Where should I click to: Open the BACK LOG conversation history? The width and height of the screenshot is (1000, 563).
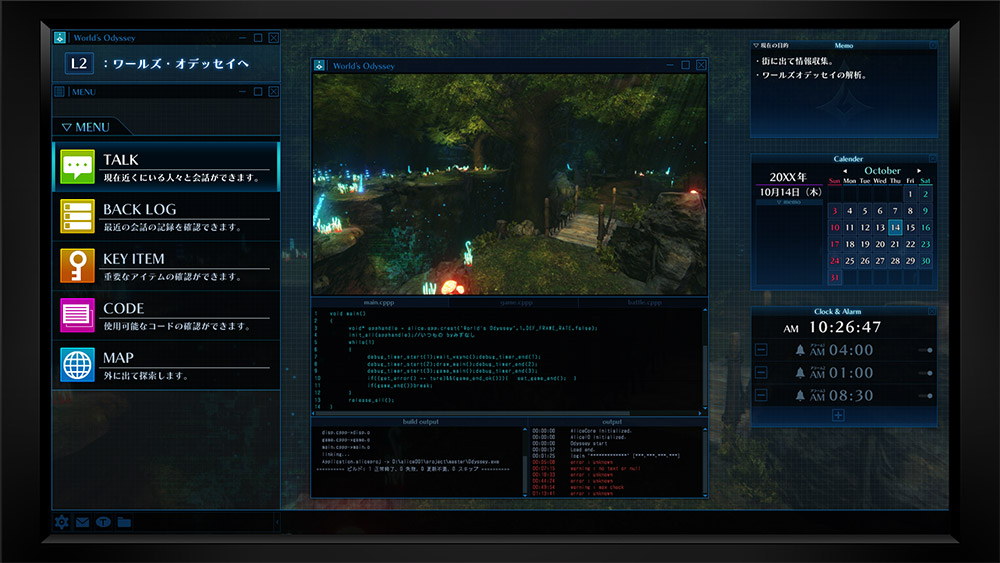tap(77, 216)
